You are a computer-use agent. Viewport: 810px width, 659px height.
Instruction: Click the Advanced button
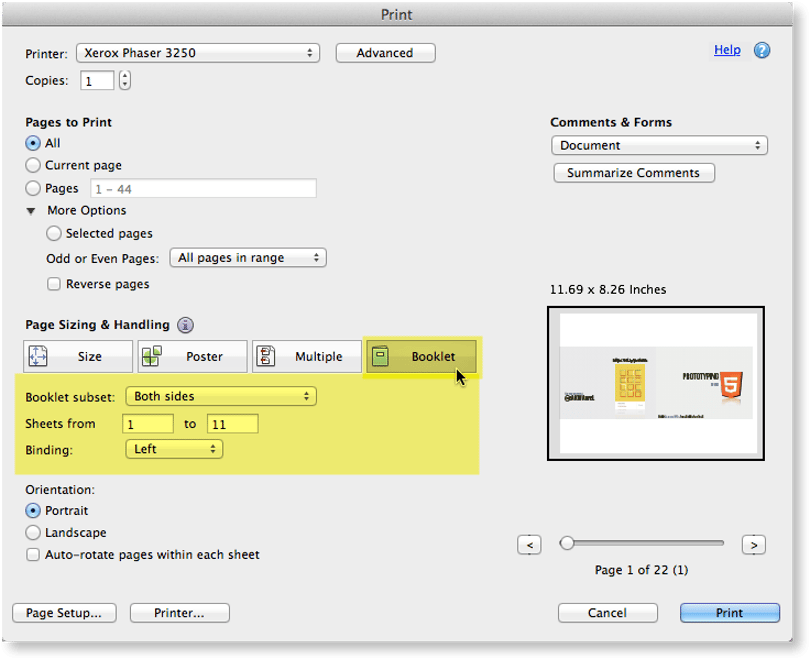coord(385,53)
